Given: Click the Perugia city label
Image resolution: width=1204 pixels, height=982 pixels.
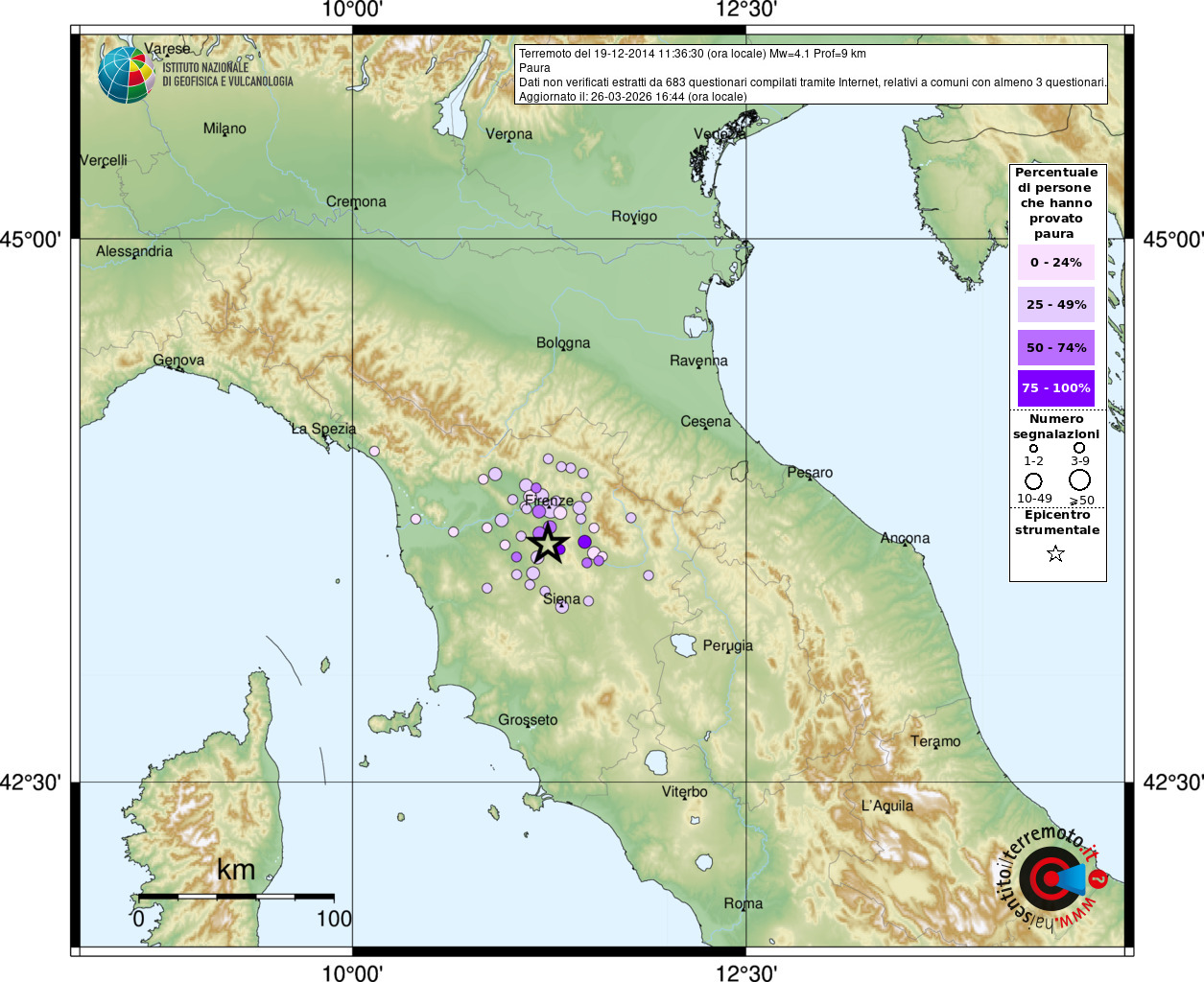Looking at the screenshot, I should click(728, 645).
